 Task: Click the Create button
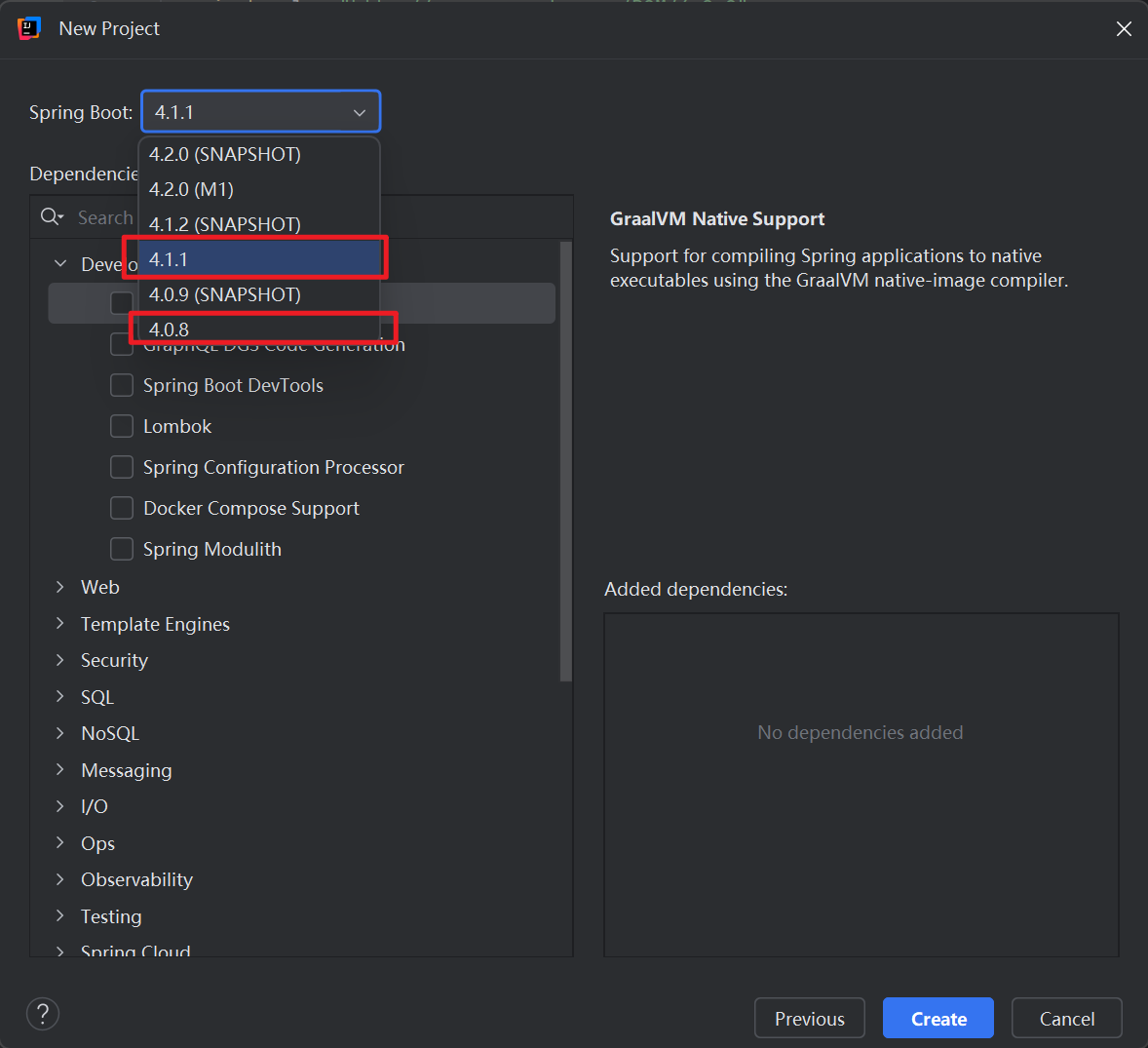tap(938, 1019)
